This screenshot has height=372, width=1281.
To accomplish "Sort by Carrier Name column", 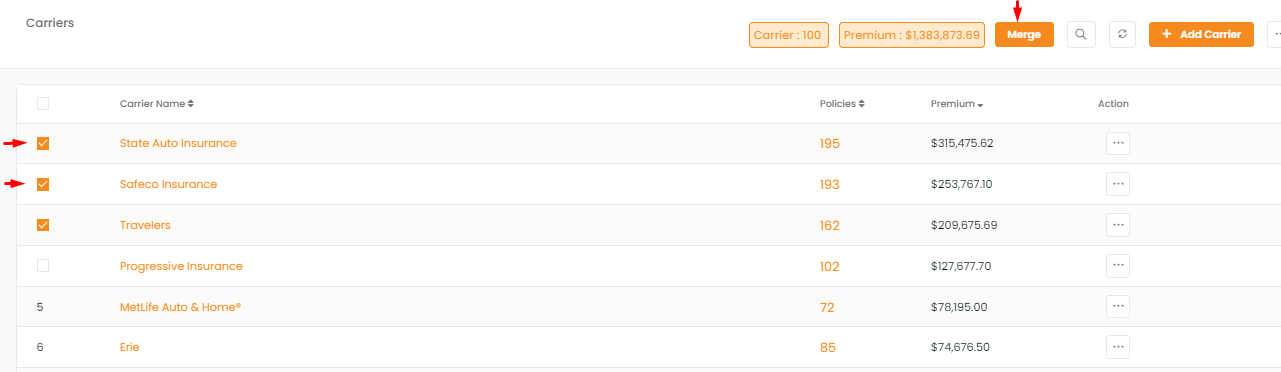I will 157,103.
